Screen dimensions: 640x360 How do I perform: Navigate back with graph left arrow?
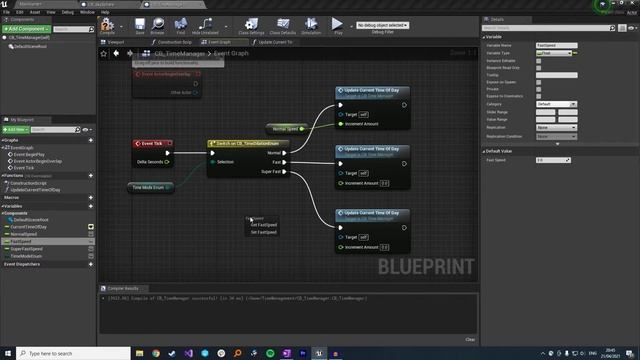(x=116, y=53)
